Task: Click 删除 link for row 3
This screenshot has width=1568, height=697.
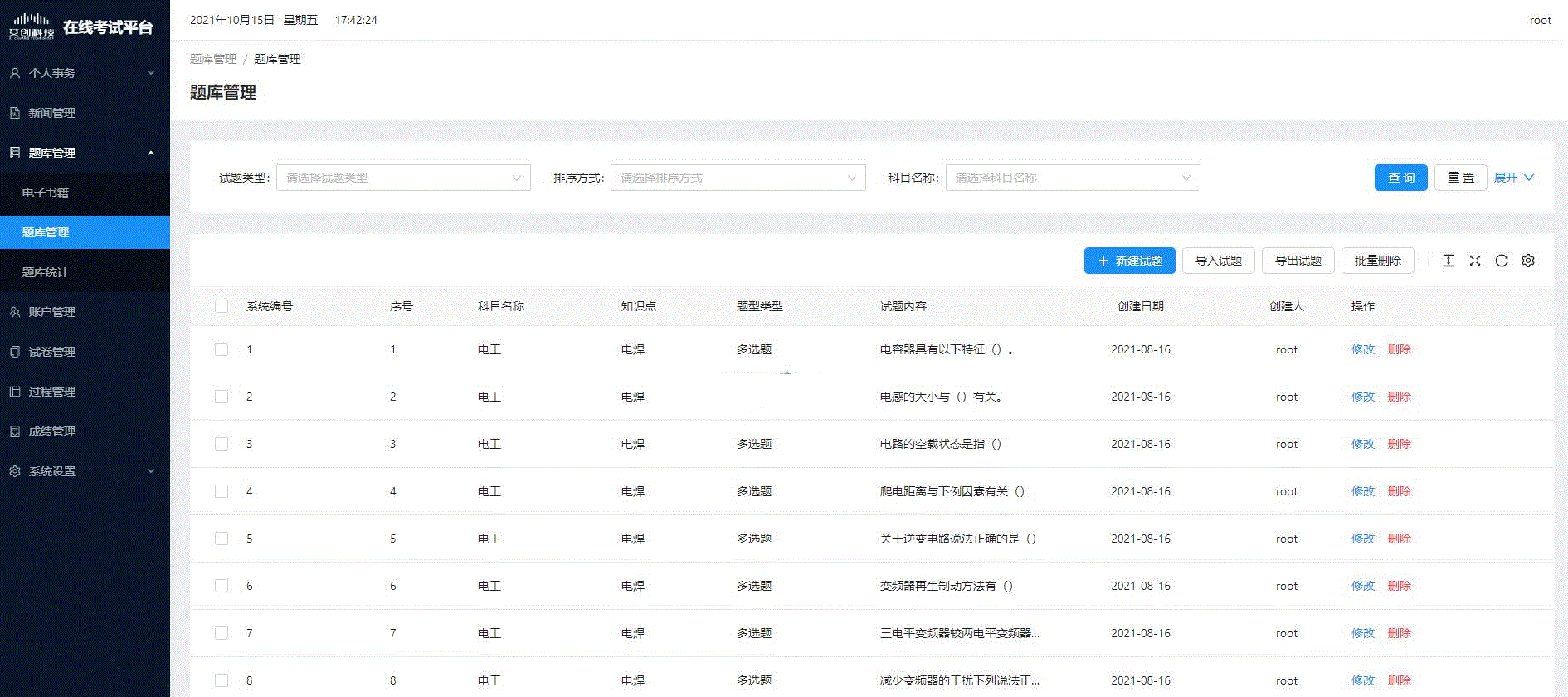Action: click(1399, 444)
